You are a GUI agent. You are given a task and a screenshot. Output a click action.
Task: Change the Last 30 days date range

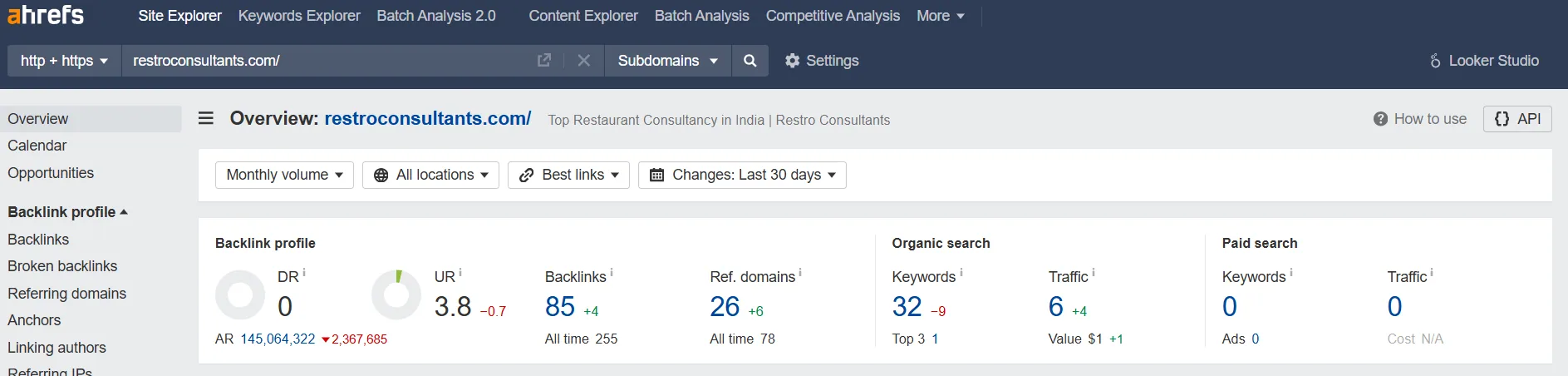point(742,175)
